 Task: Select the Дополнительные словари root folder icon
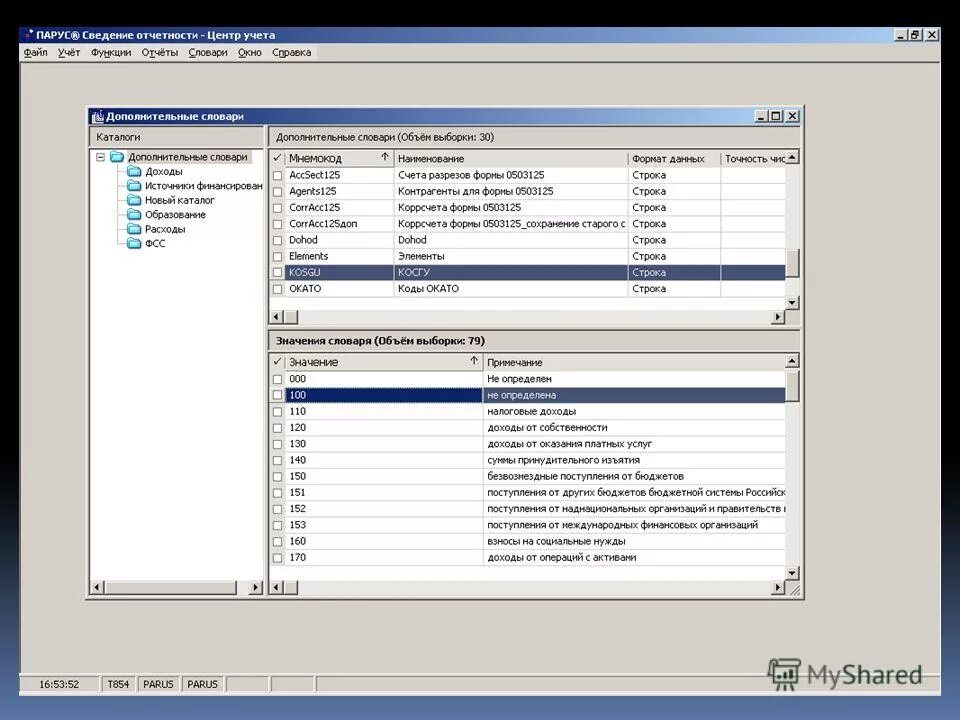pyautogui.click(x=117, y=157)
